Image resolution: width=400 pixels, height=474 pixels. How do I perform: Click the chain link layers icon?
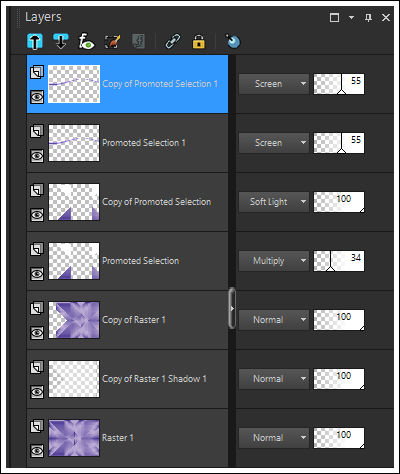click(x=173, y=42)
